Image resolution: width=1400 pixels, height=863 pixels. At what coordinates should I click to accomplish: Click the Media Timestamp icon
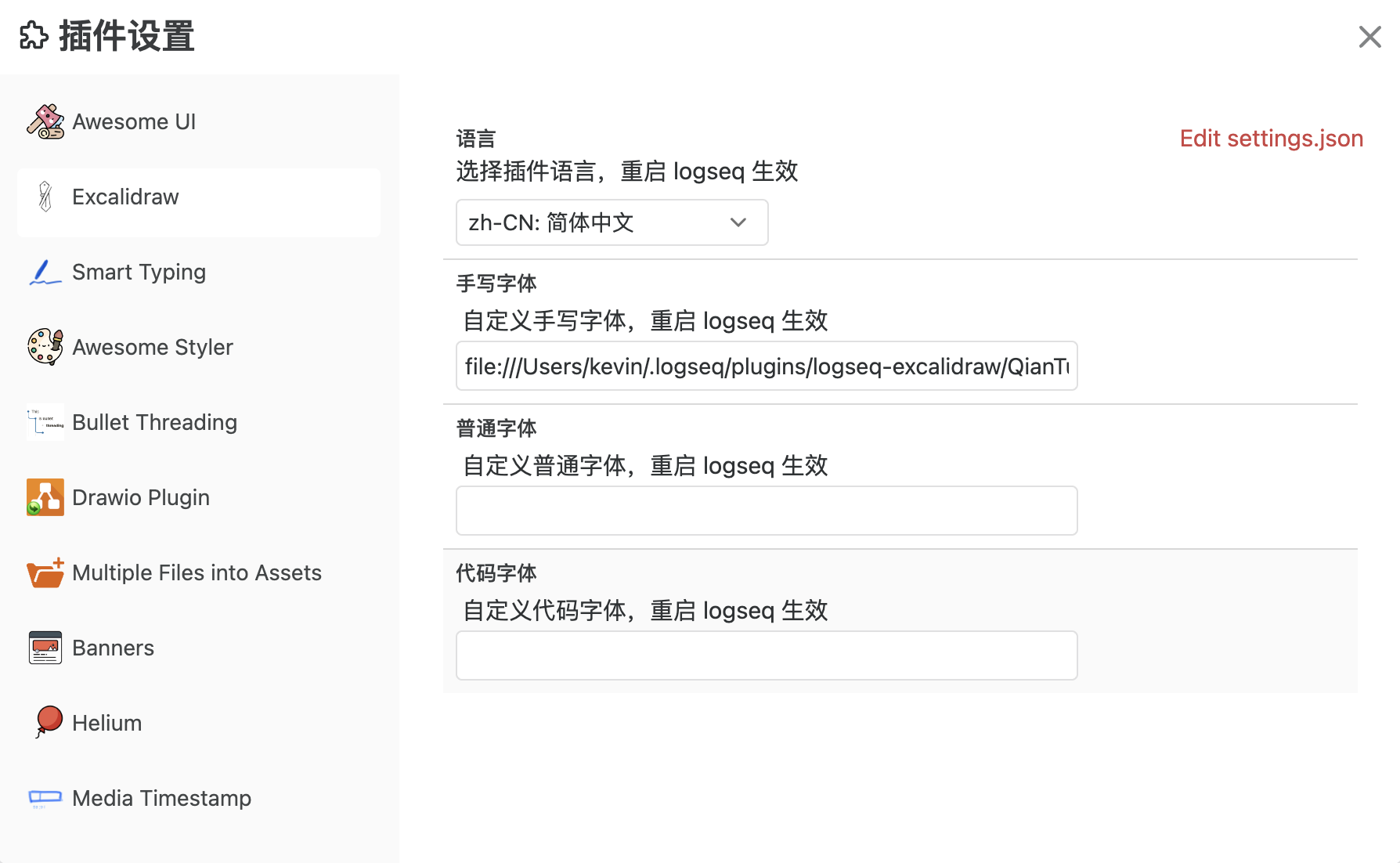pyautogui.click(x=45, y=798)
